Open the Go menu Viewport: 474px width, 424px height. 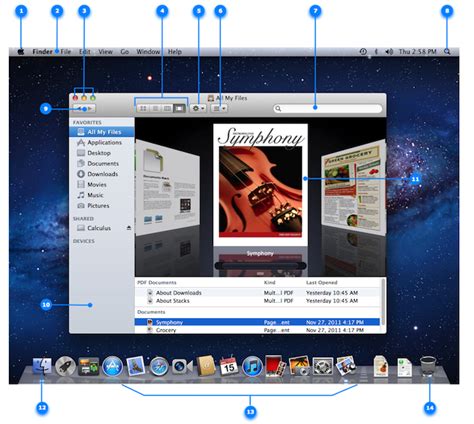click(125, 52)
